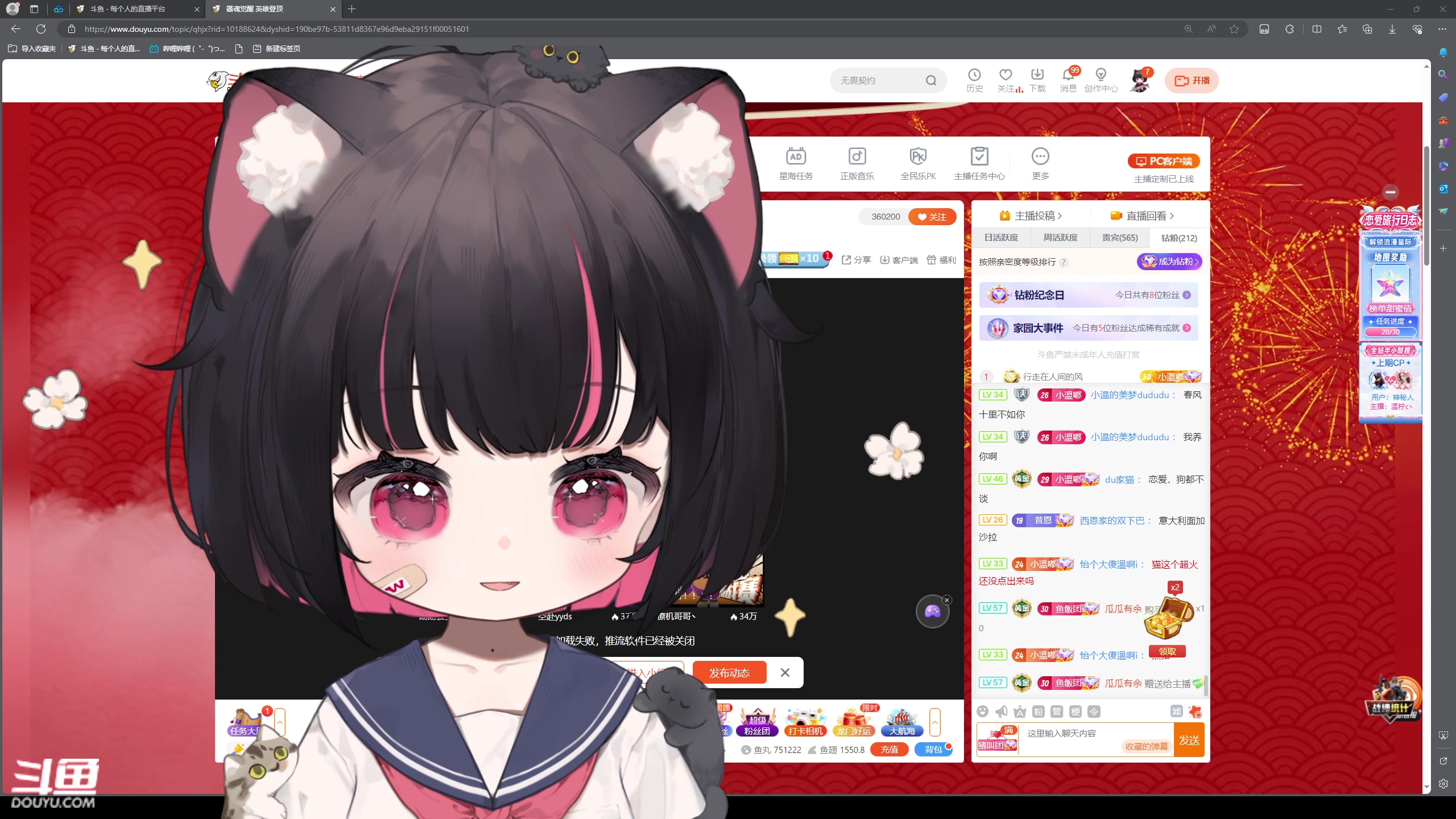
Task: Collapse the 恋爱旅行日志 side widget minus button
Action: click(x=1391, y=192)
